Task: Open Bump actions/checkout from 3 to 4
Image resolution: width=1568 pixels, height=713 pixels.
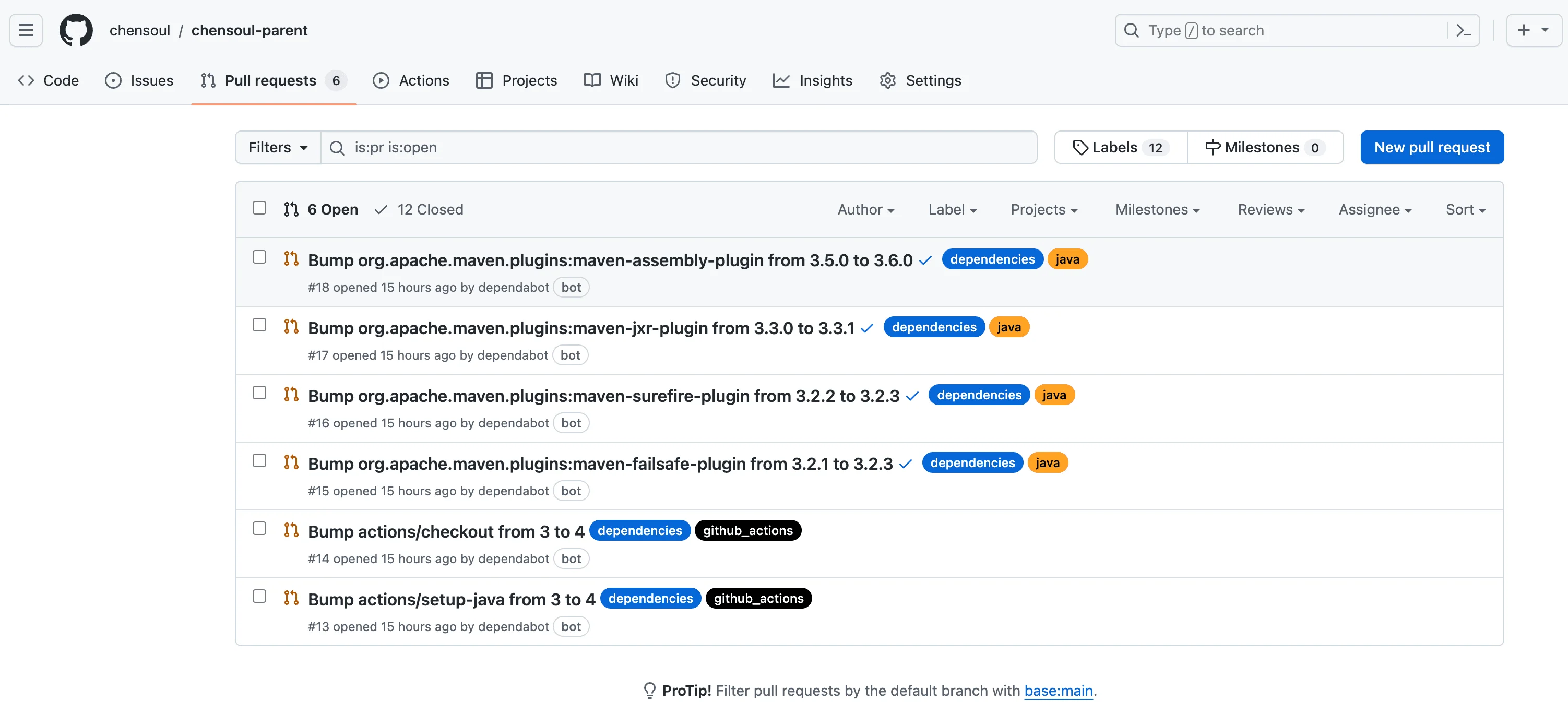Action: (x=446, y=531)
